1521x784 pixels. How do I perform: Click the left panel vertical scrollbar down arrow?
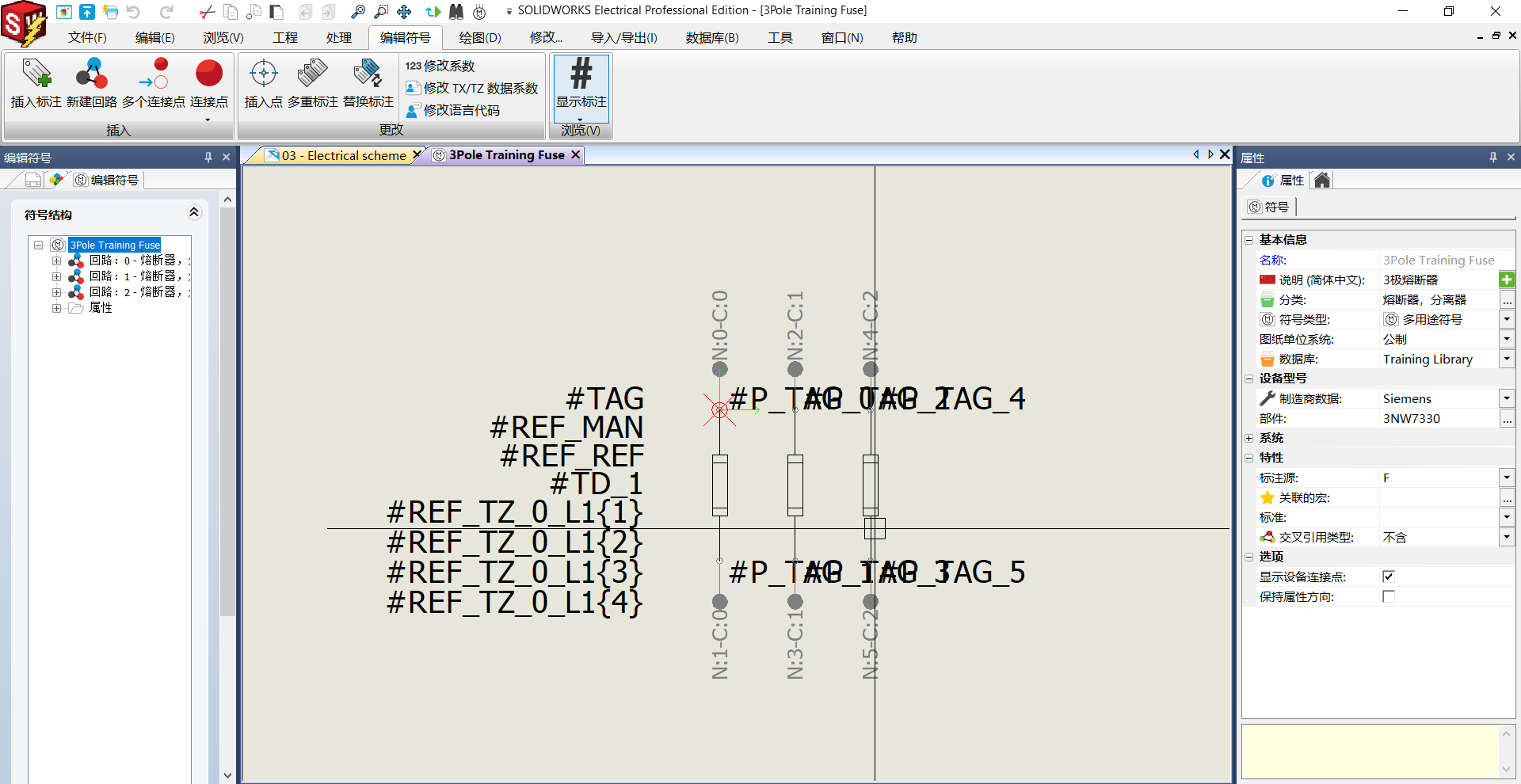click(x=227, y=775)
